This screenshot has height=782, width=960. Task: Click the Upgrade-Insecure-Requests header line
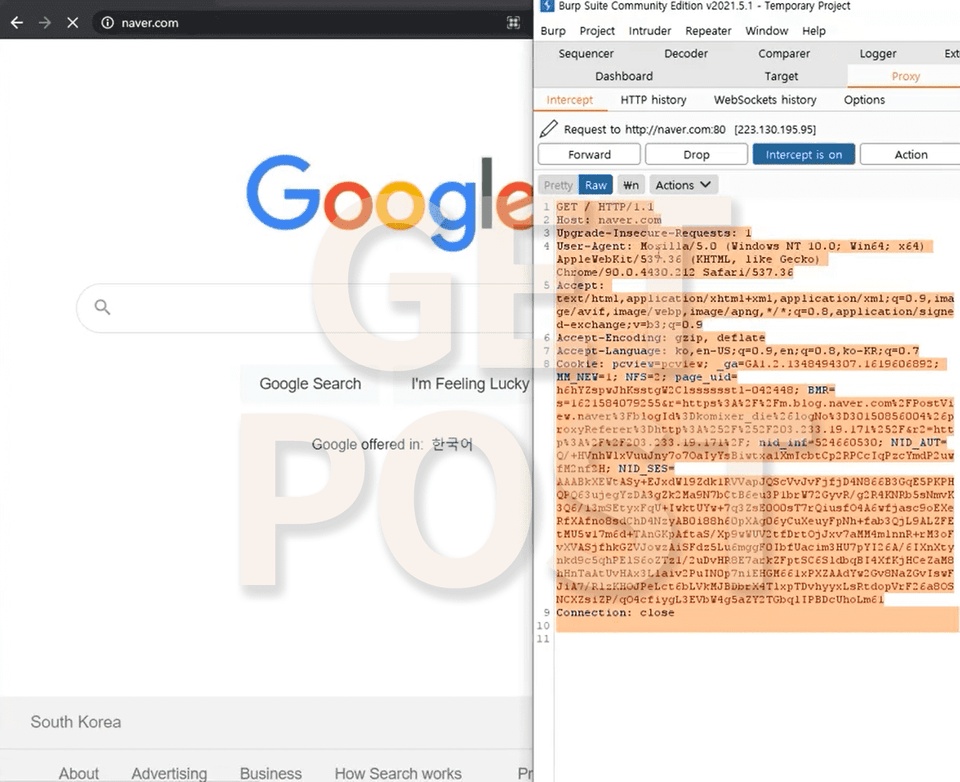click(x=653, y=233)
